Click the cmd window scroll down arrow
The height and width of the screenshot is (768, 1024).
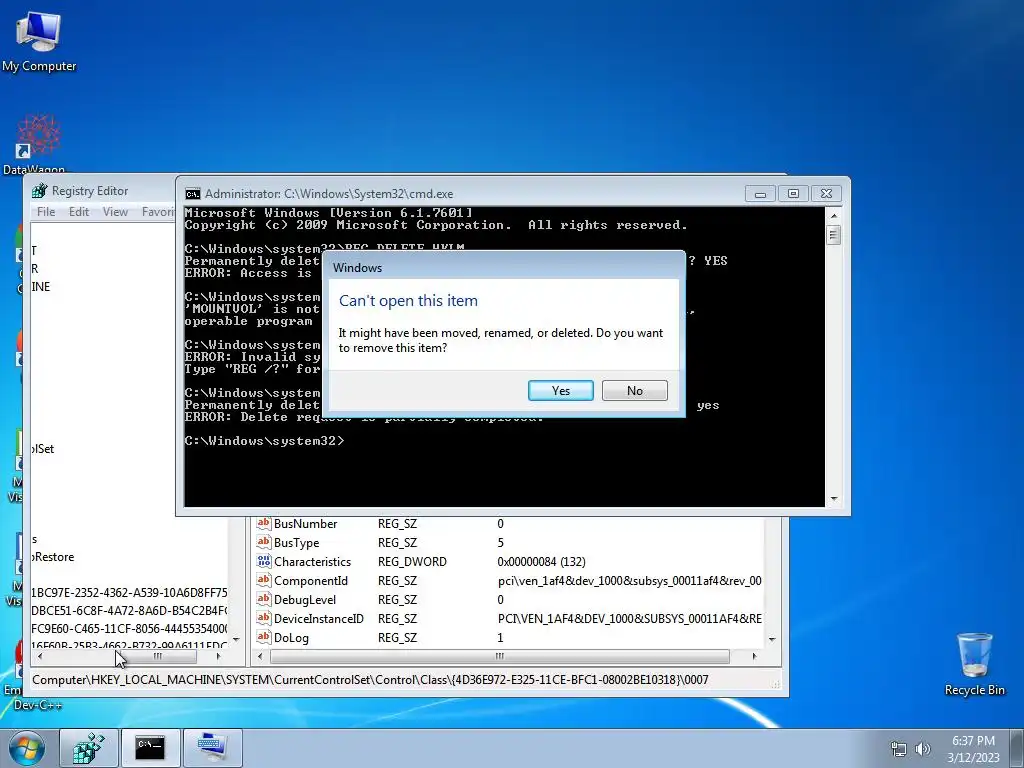point(833,499)
